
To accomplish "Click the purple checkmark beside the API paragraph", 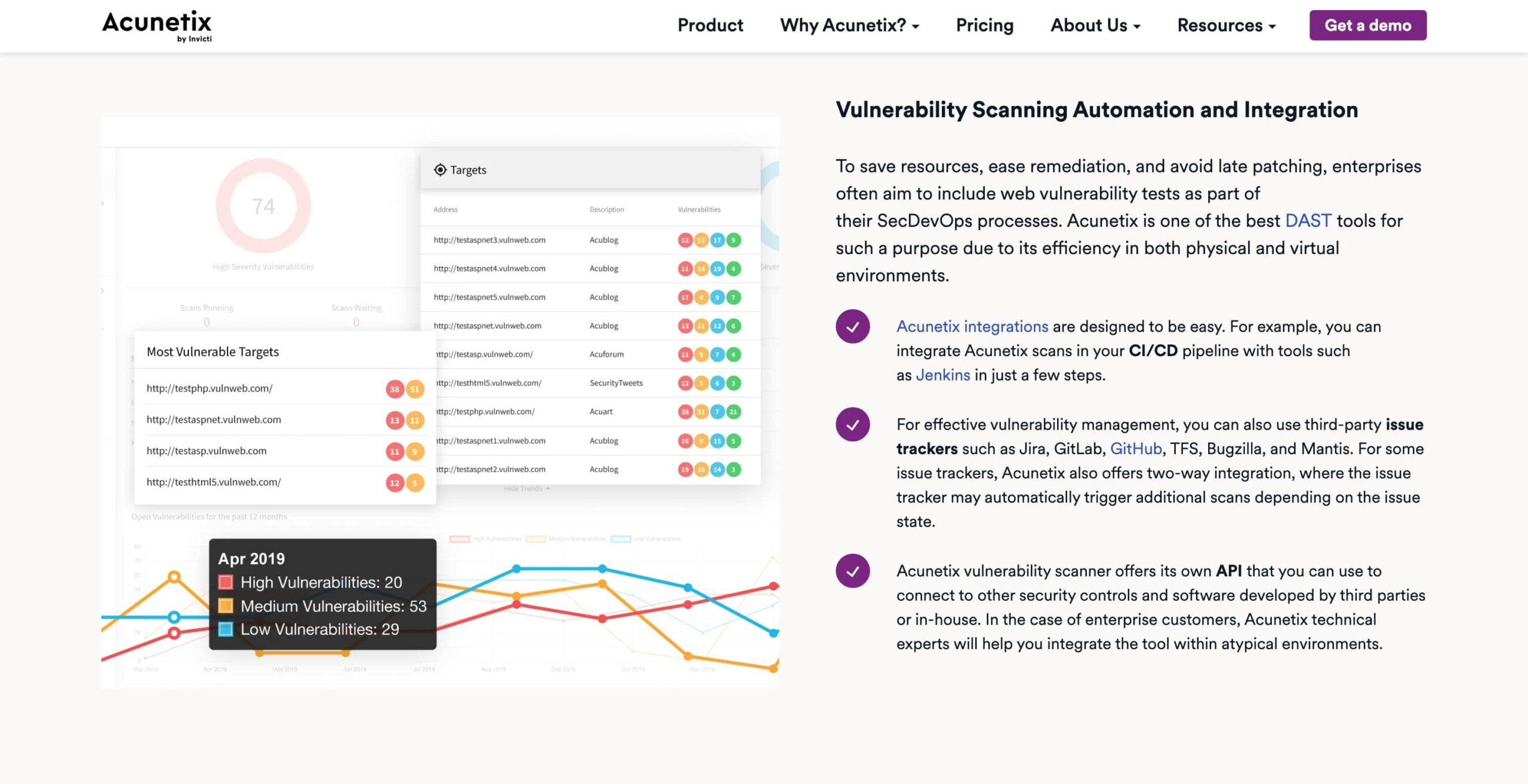I will 852,571.
